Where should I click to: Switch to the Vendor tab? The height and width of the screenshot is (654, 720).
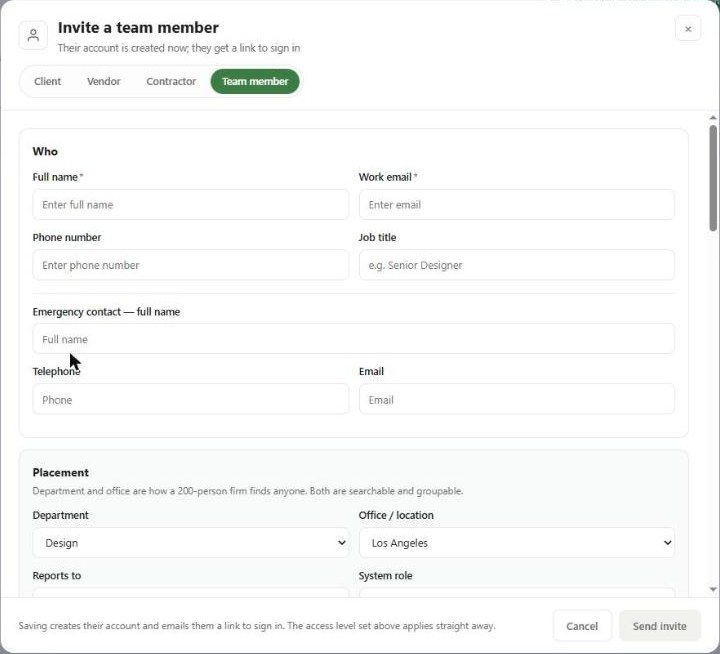[104, 81]
